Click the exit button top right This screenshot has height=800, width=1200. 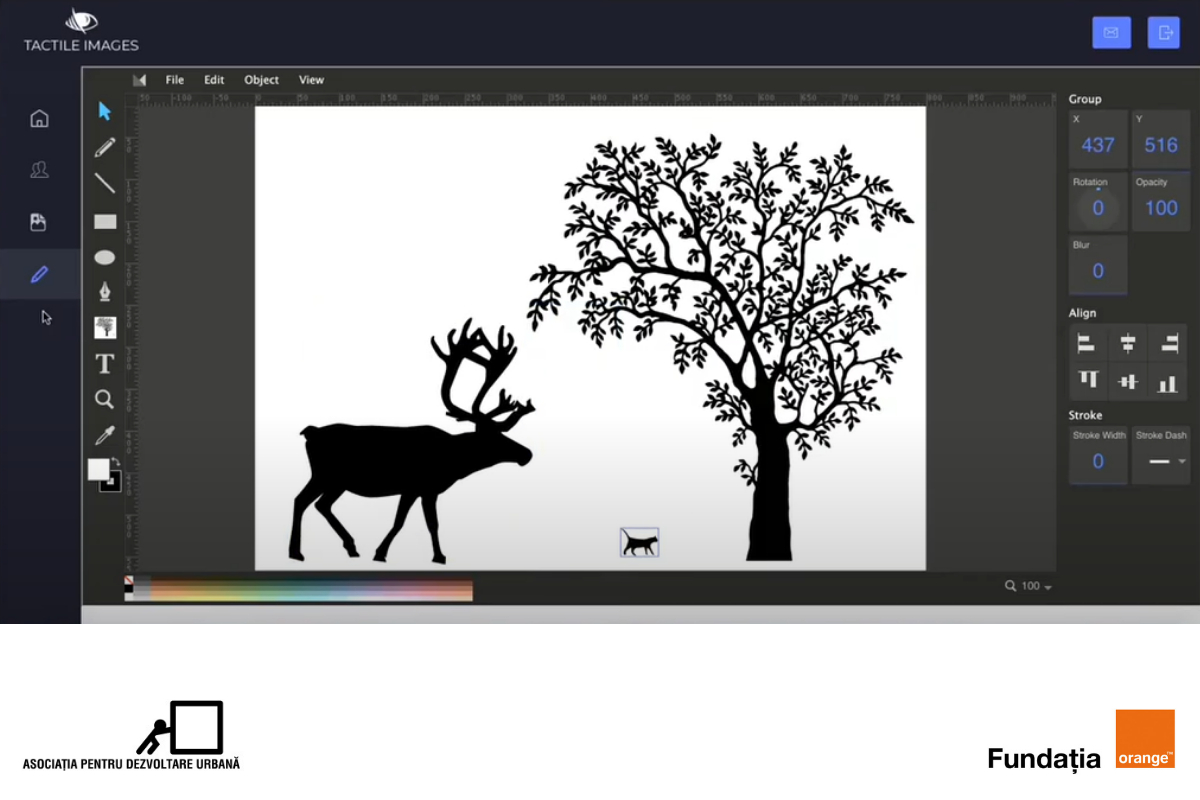(x=1163, y=32)
